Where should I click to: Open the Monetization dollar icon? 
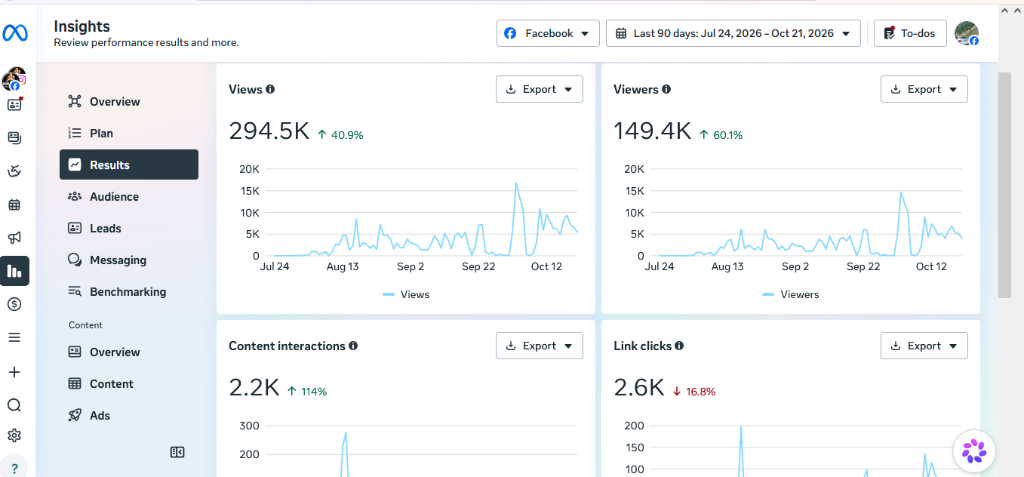[x=14, y=304]
